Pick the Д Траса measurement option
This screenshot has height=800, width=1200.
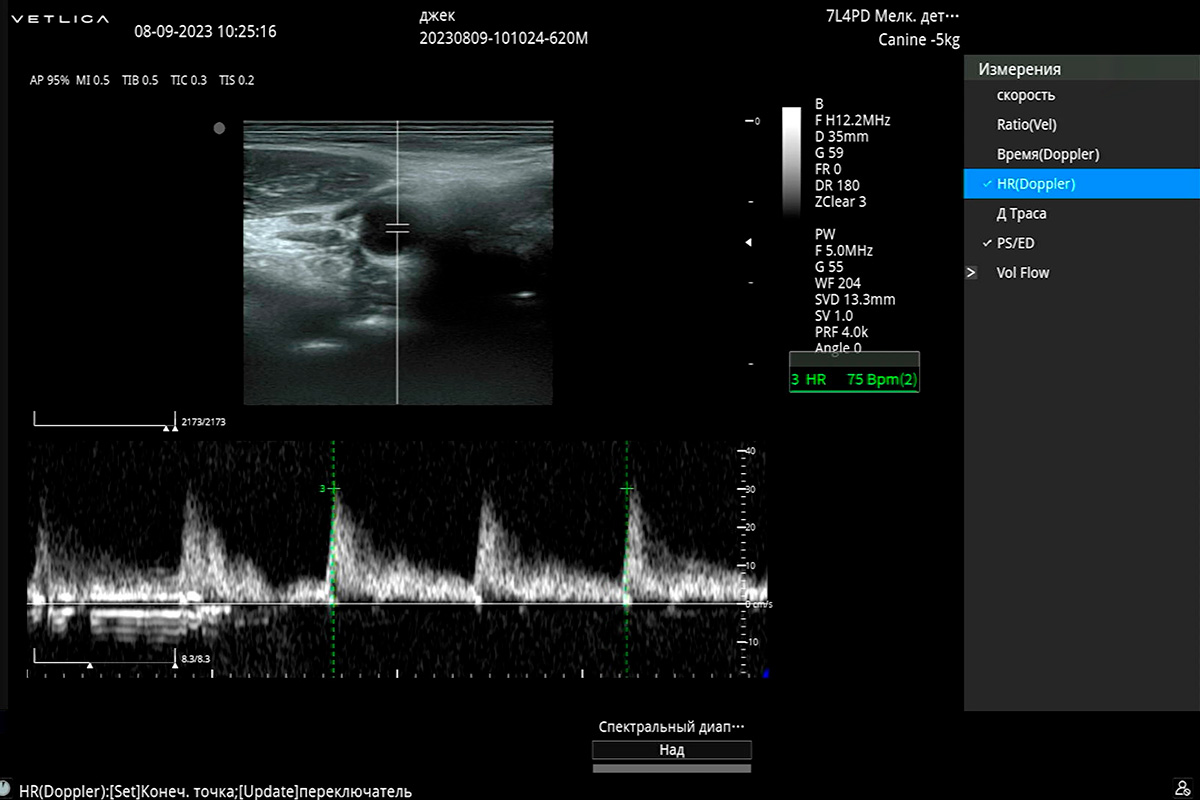(x=1021, y=214)
